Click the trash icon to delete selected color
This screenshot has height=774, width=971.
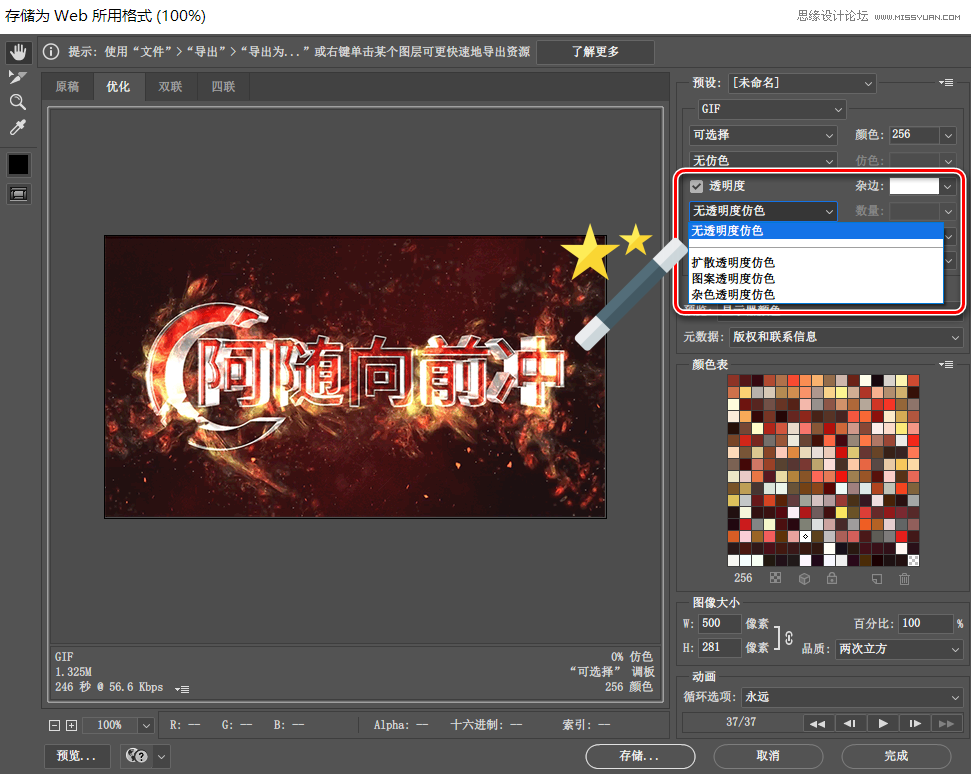pyautogui.click(x=904, y=578)
